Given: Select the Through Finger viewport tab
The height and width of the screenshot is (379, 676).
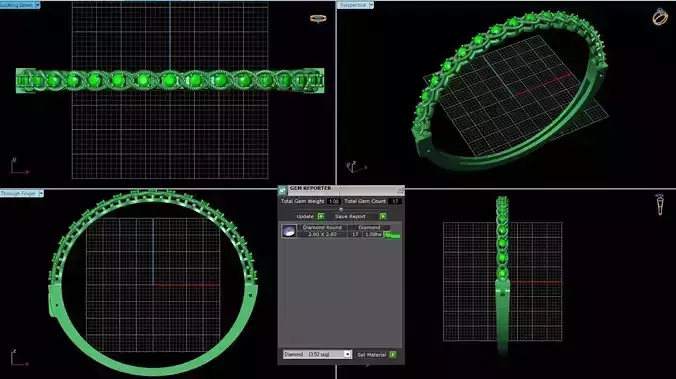Looking at the screenshot, I should (19, 194).
